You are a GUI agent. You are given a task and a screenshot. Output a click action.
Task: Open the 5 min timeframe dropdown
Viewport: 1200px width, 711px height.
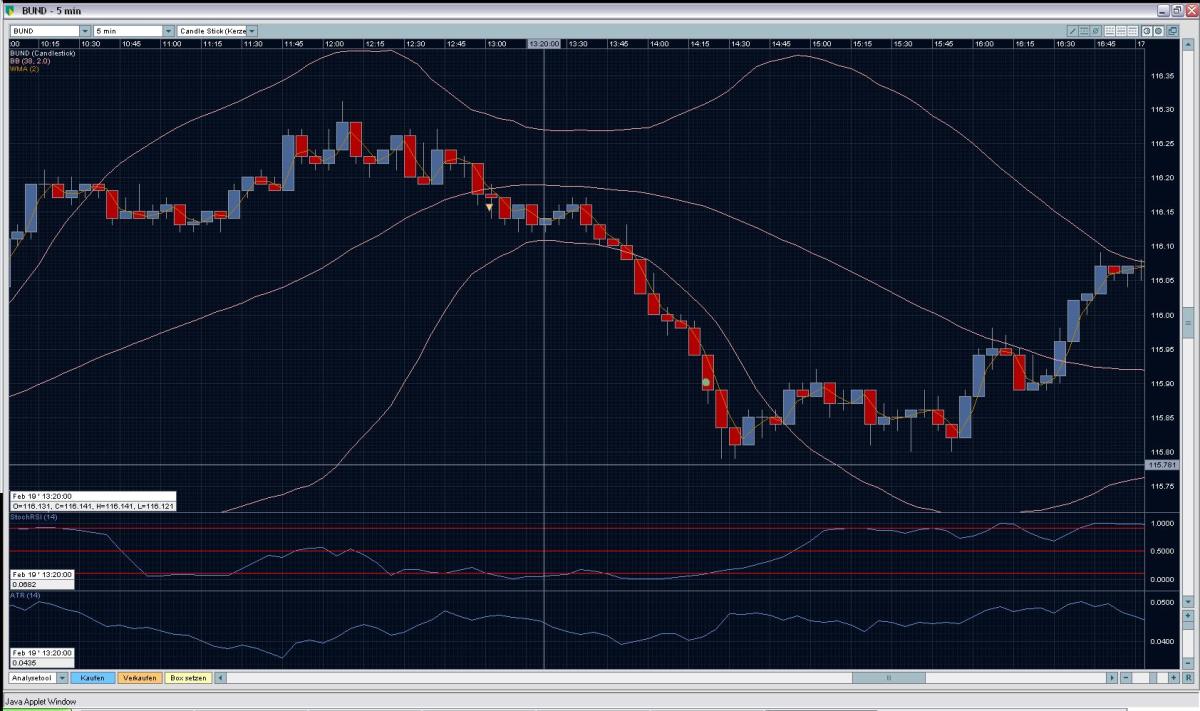168,31
